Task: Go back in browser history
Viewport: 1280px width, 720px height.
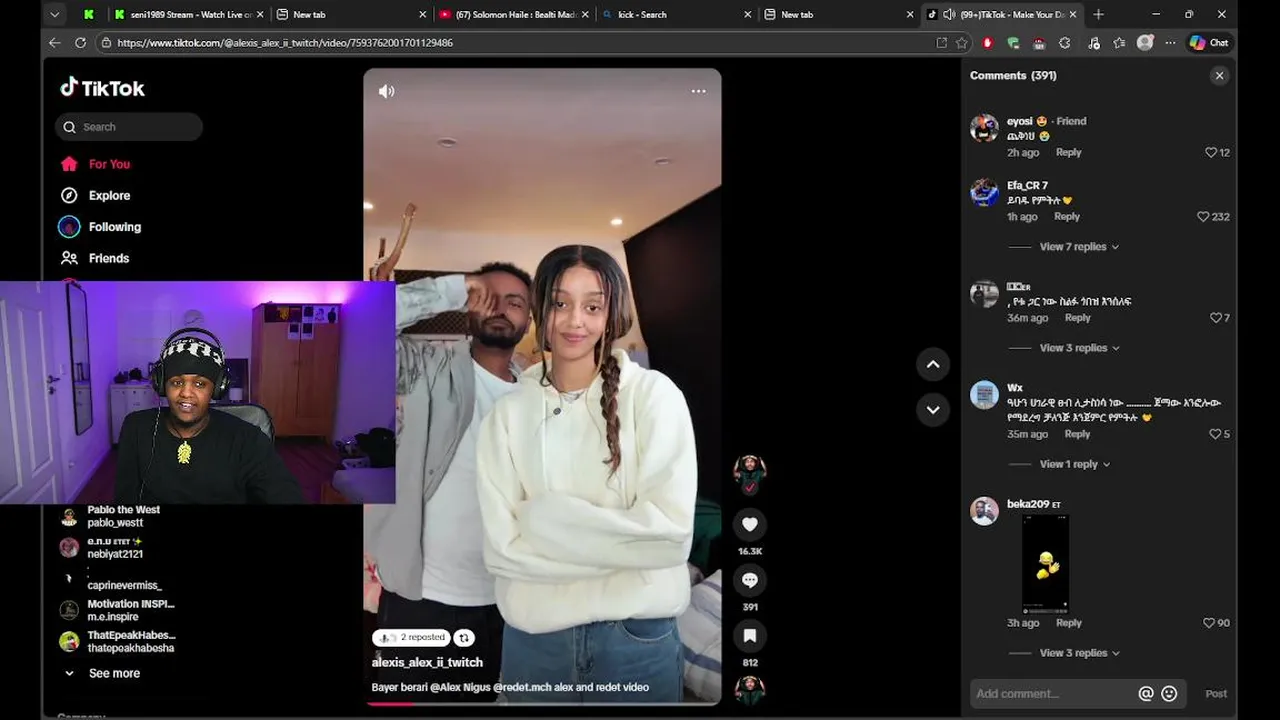Action: [54, 43]
